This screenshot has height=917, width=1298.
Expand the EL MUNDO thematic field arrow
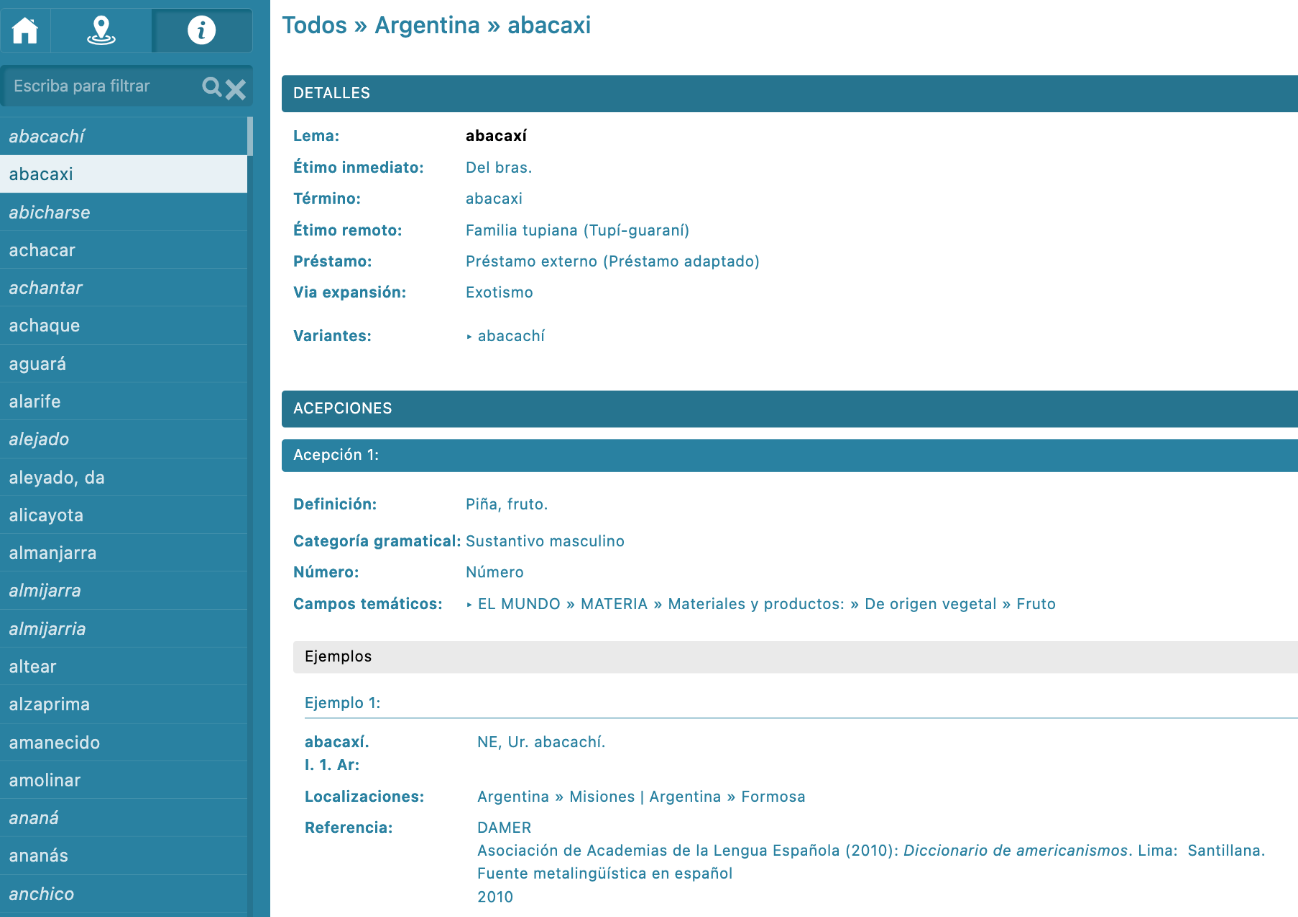point(470,604)
